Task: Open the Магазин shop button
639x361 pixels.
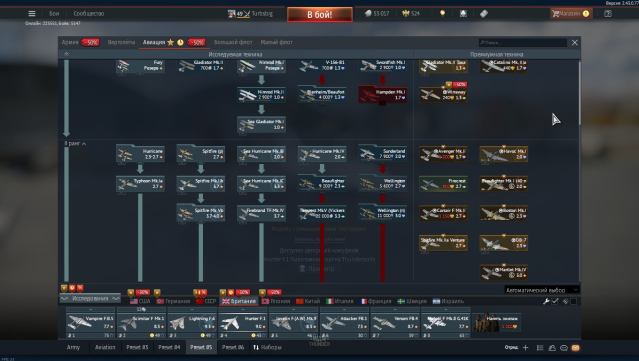Action: 571,13
